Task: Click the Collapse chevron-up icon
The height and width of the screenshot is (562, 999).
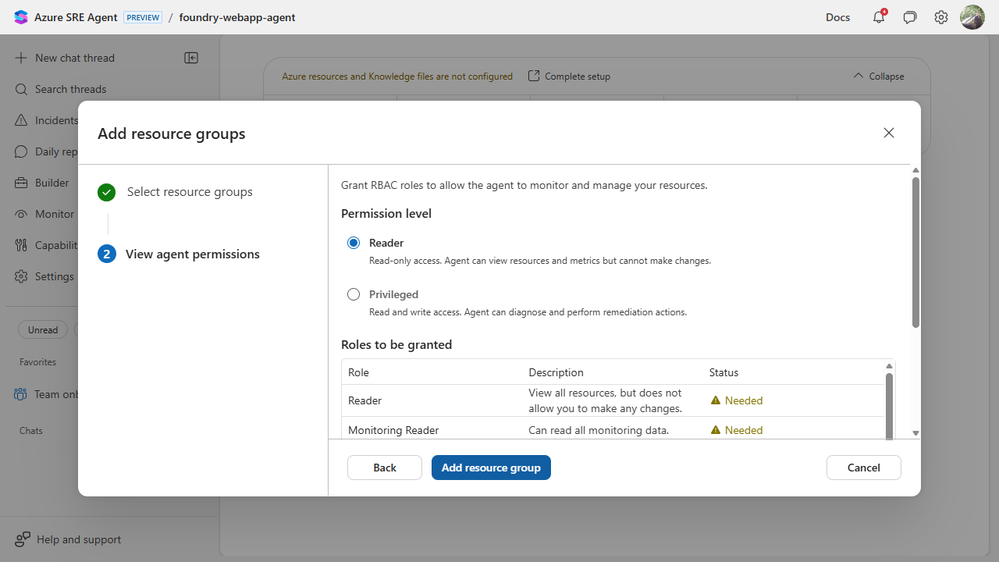Action: (858, 76)
